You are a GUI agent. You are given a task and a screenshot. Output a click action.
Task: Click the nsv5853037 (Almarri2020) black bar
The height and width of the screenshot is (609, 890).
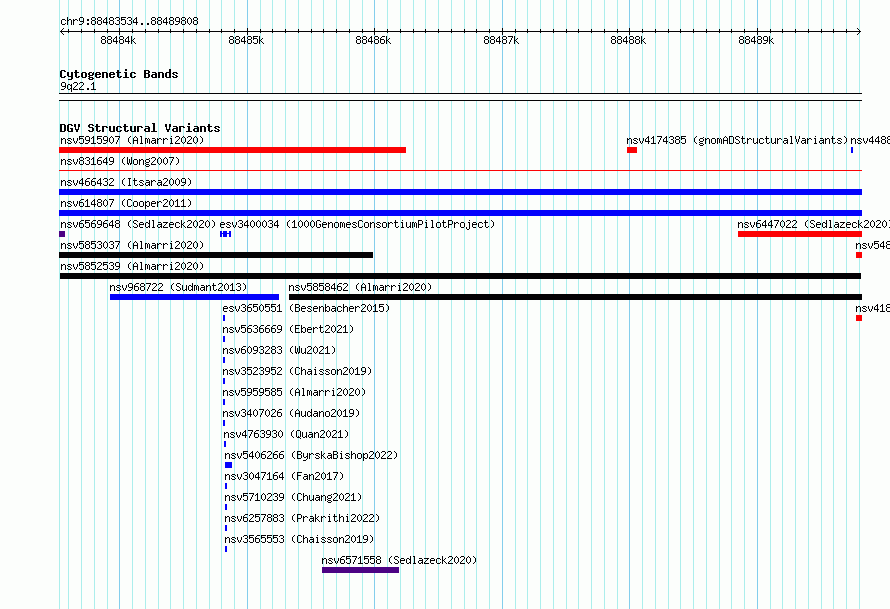pos(216,255)
